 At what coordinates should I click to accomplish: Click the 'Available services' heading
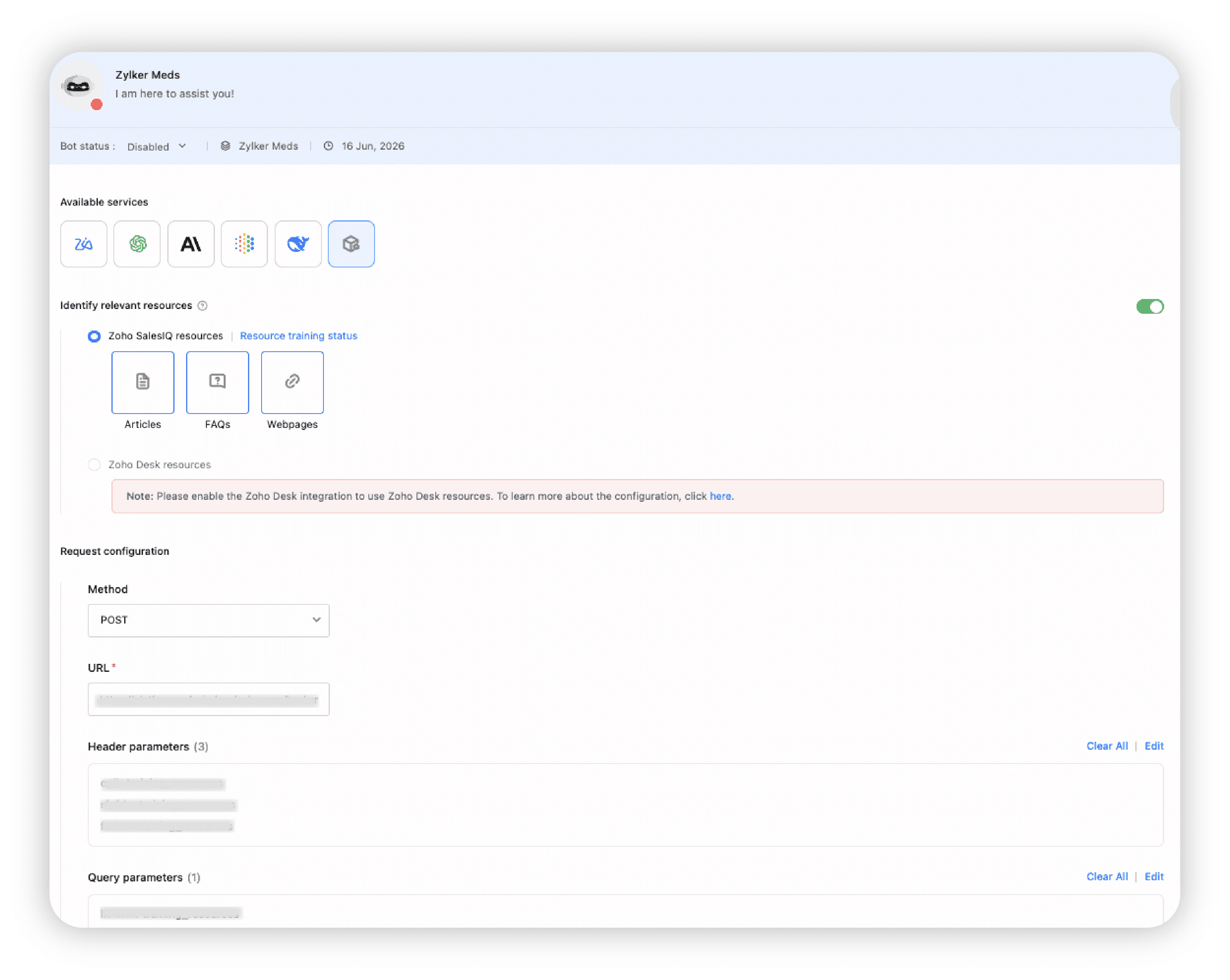click(x=104, y=202)
